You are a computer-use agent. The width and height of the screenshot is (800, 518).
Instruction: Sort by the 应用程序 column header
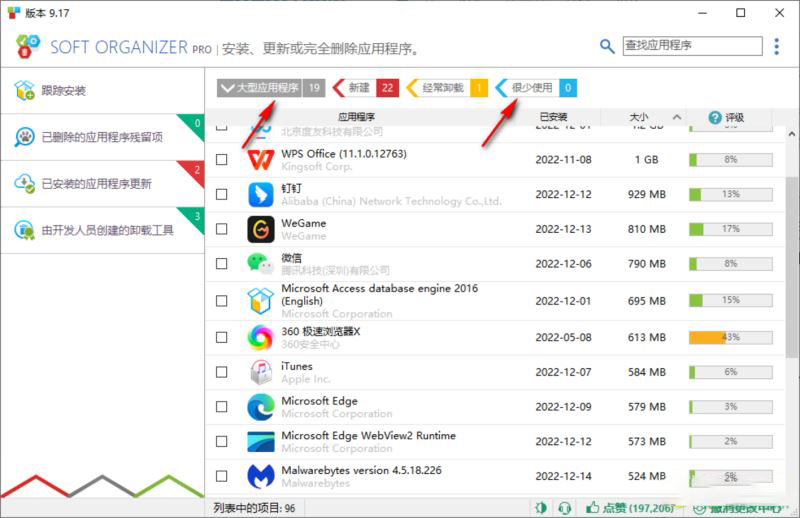tap(357, 117)
